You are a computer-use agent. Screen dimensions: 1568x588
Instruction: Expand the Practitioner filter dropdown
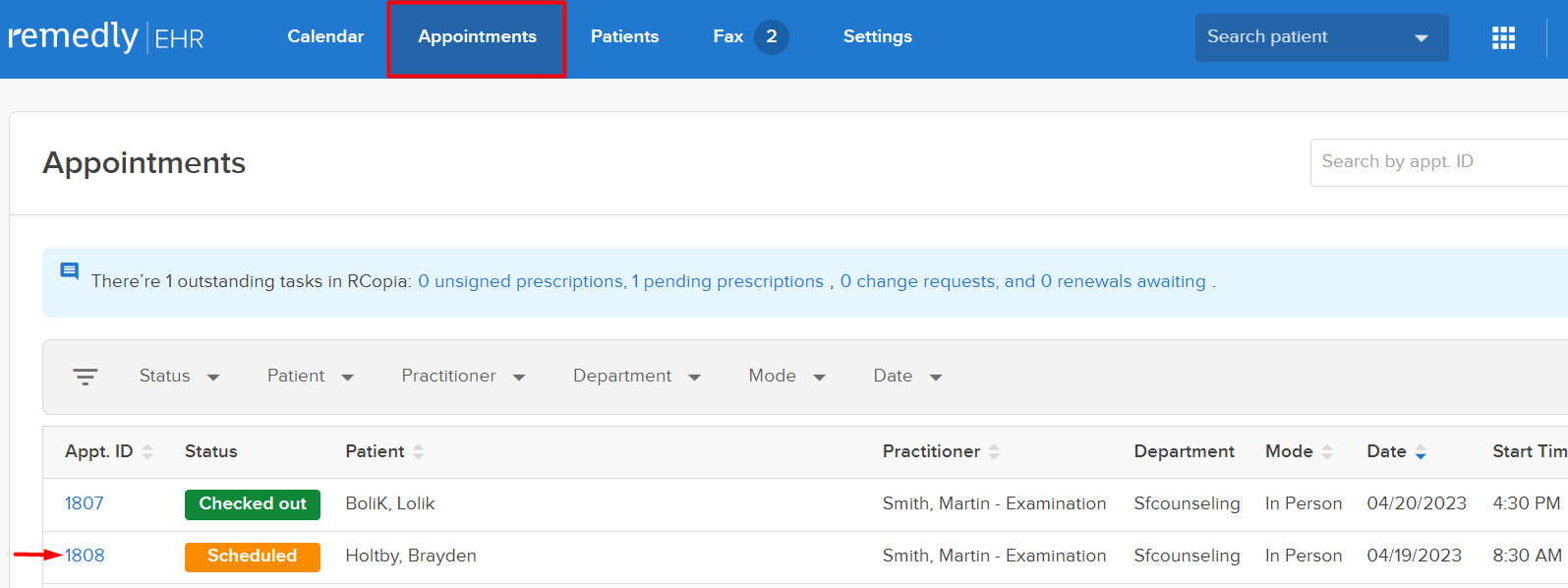tap(463, 377)
